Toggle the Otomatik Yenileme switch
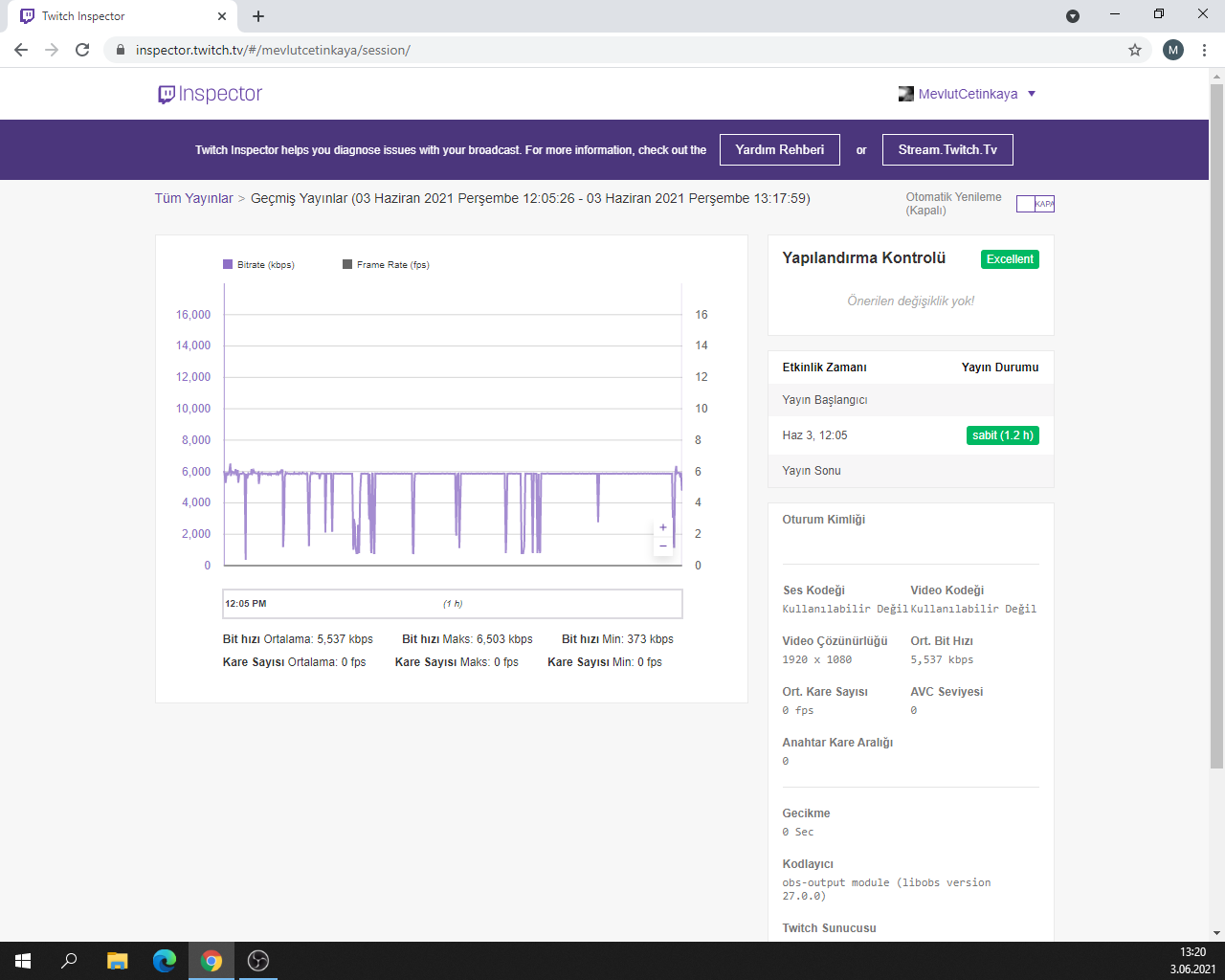 1036,204
